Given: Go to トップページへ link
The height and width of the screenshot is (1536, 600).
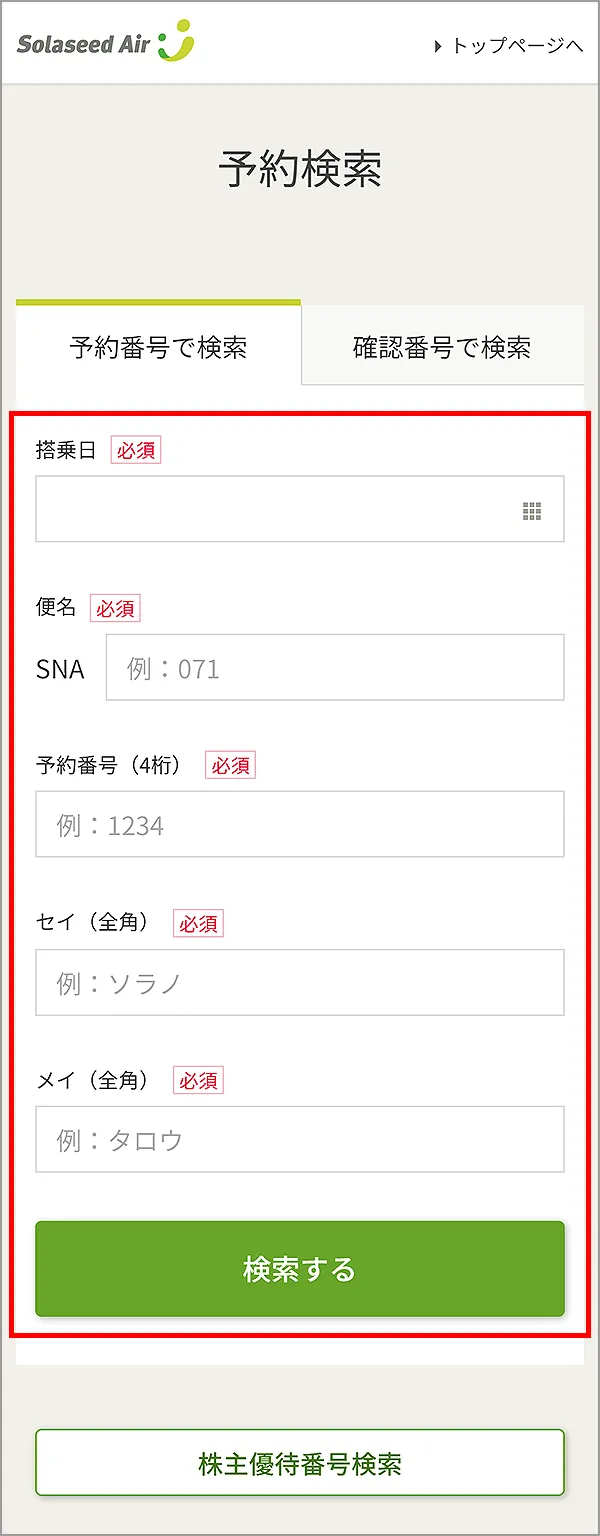Looking at the screenshot, I should [508, 46].
